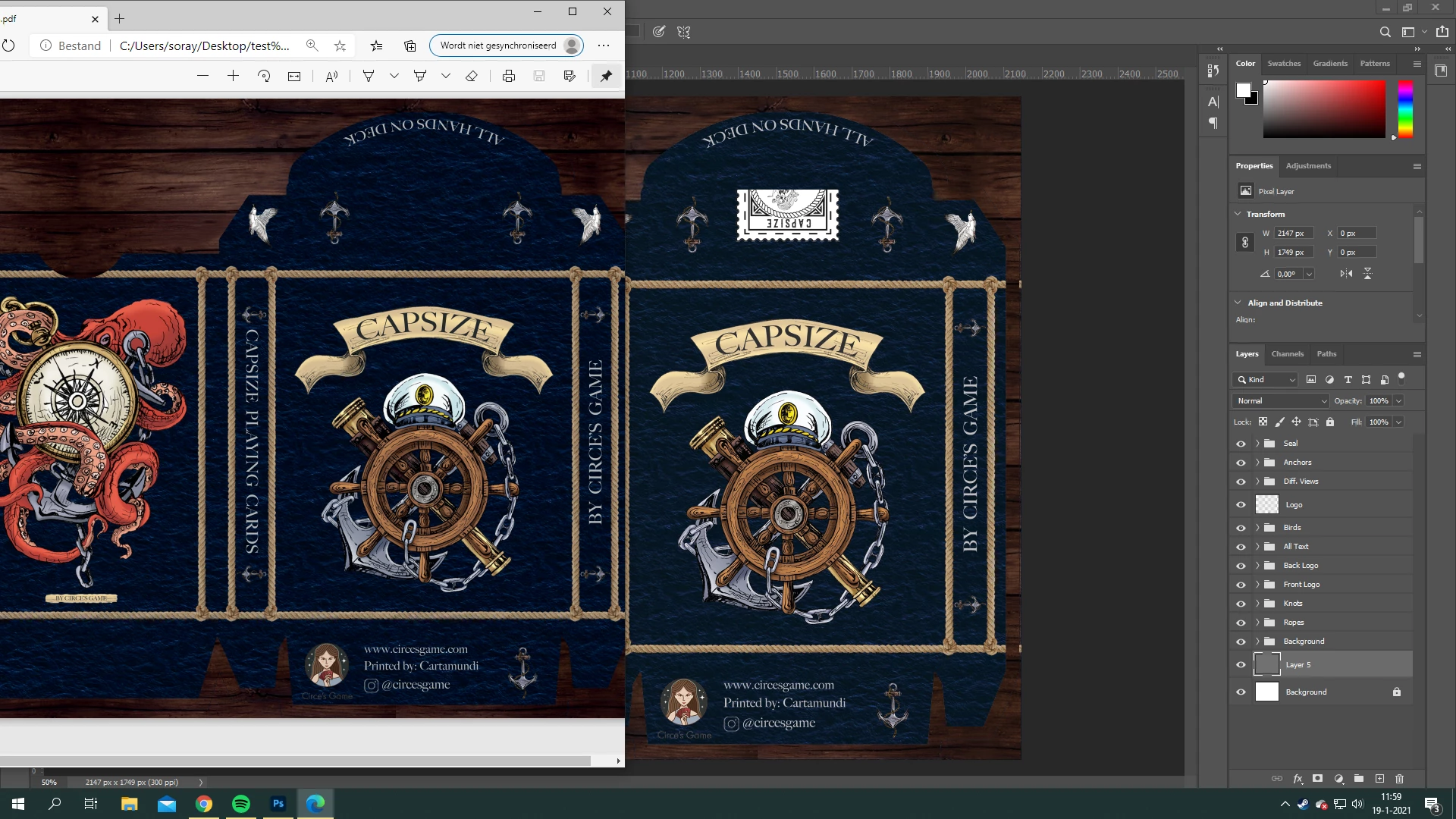Create a new layer with the plus icon
Viewport: 1456px width, 819px height.
coord(1379,779)
